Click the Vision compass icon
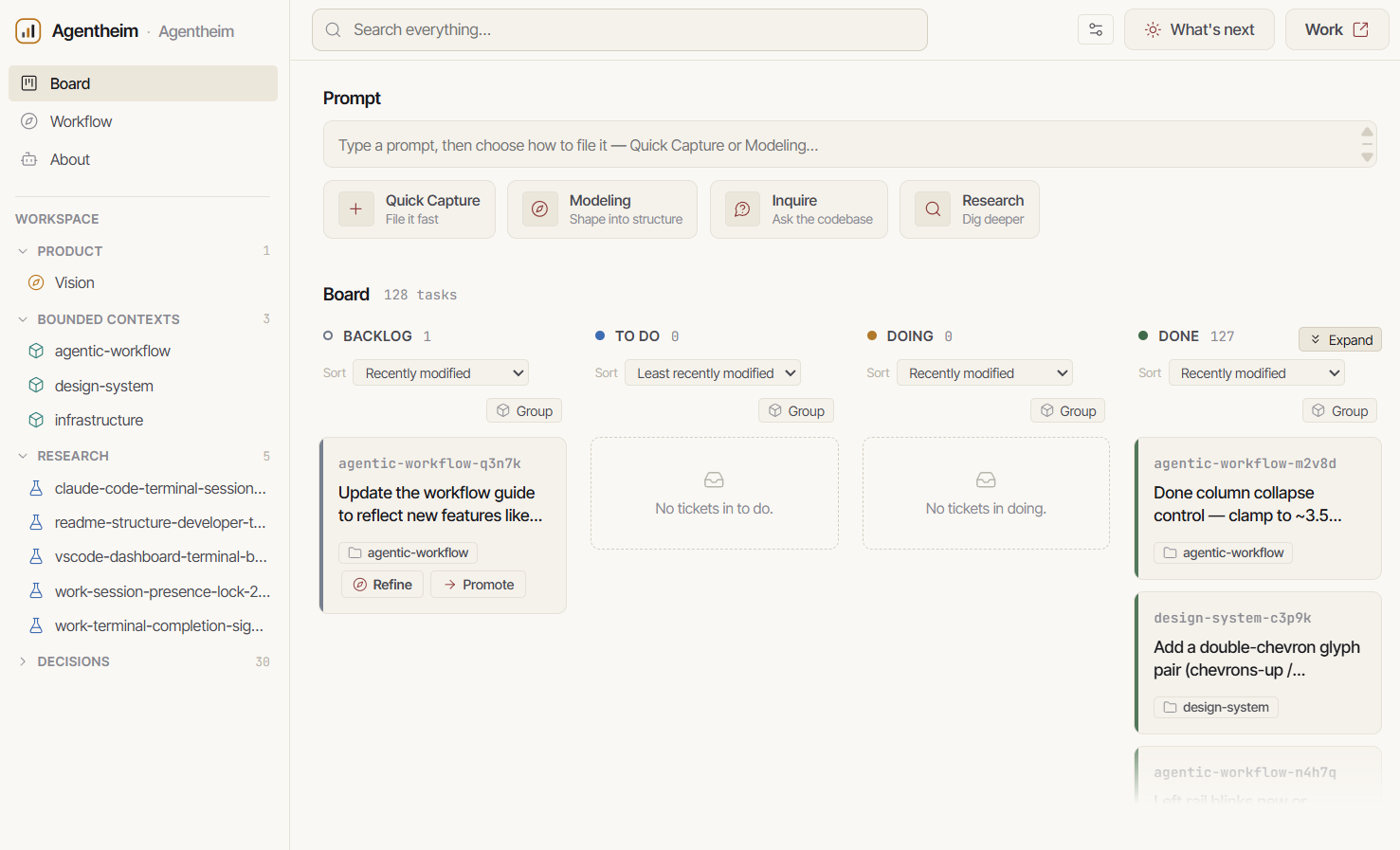Viewport: 1400px width, 850px height. pos(36,282)
